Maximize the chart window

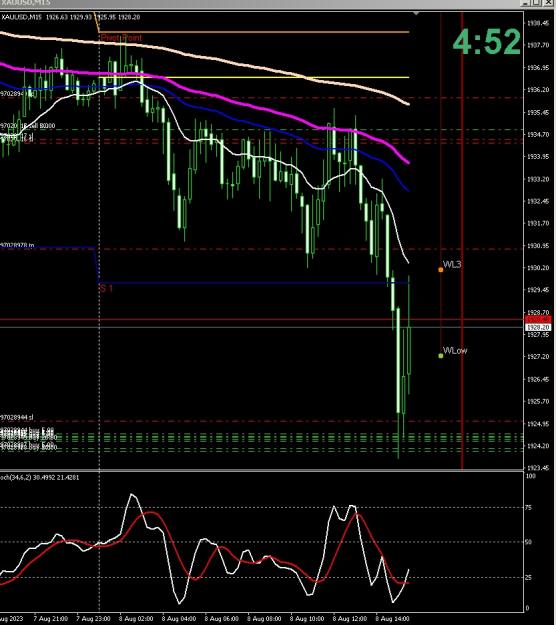pos(537,3)
